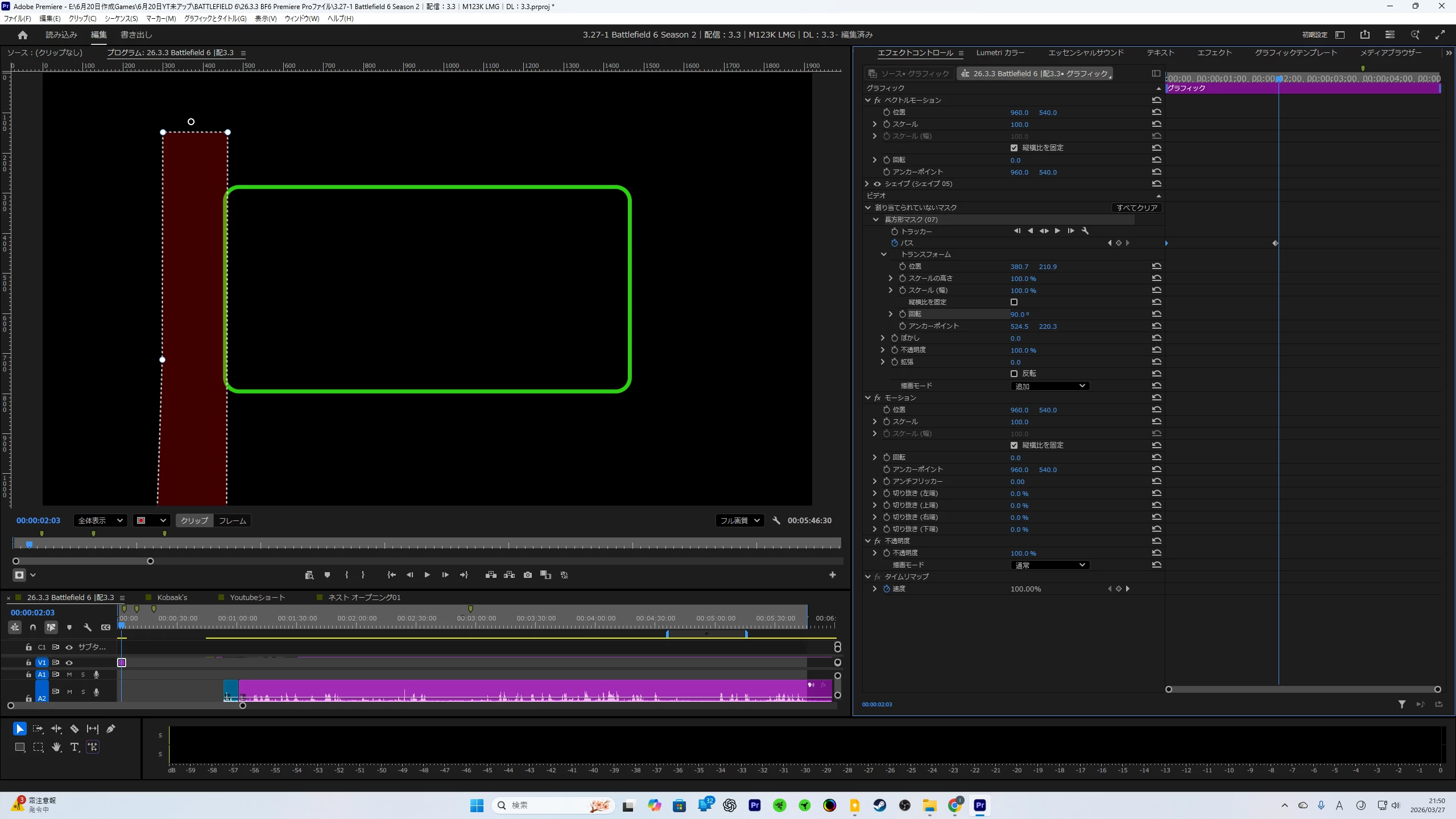1456x819 pixels.
Task: Select the Type tool
Action: pos(75,747)
